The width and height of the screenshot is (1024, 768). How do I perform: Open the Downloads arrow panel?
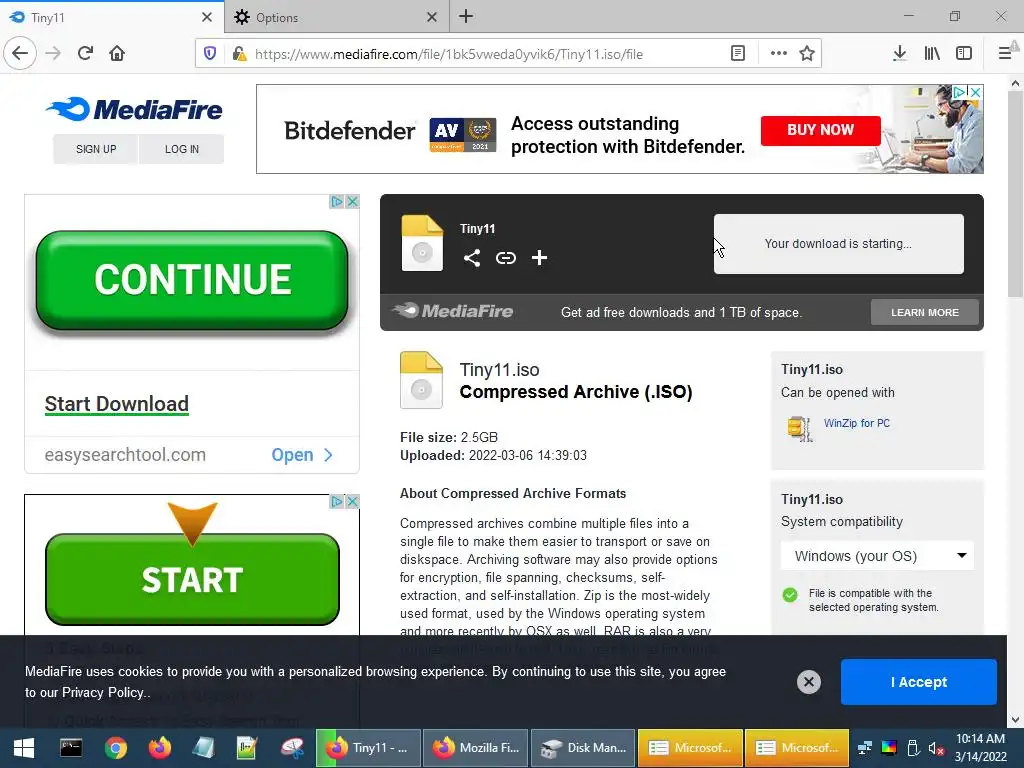coord(900,54)
